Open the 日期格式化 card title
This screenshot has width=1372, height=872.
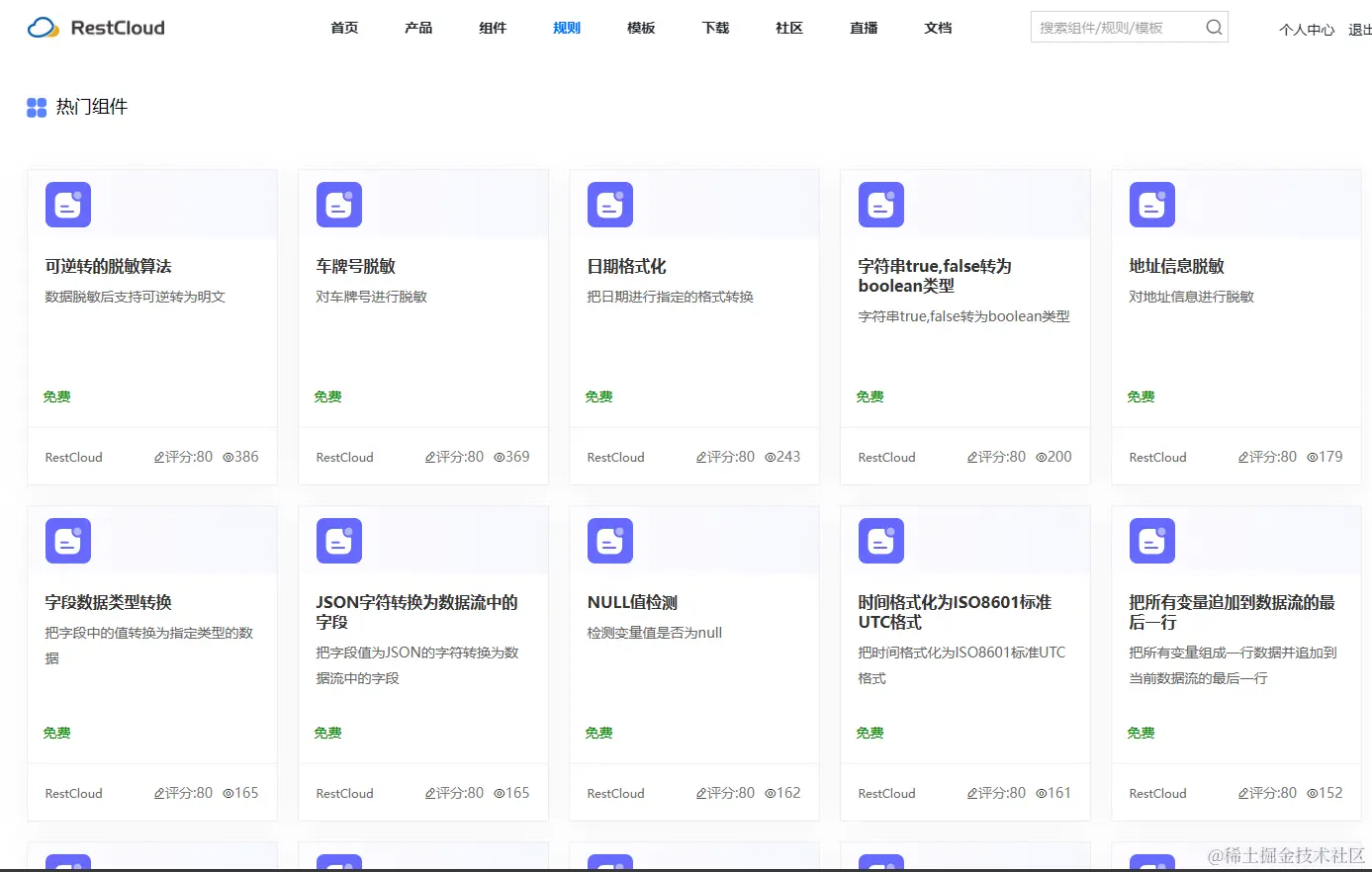(x=626, y=266)
